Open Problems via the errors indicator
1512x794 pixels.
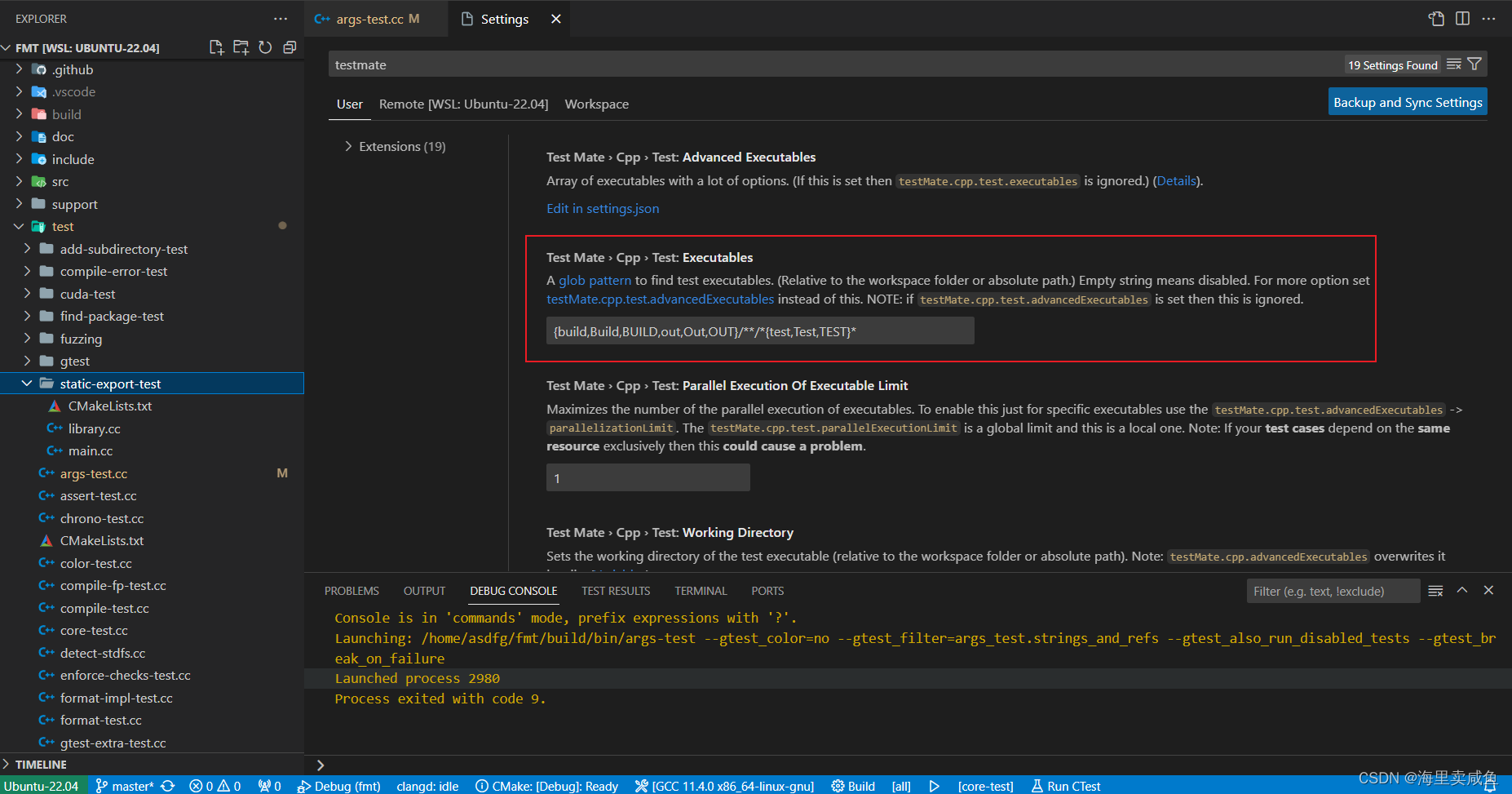click(x=214, y=786)
